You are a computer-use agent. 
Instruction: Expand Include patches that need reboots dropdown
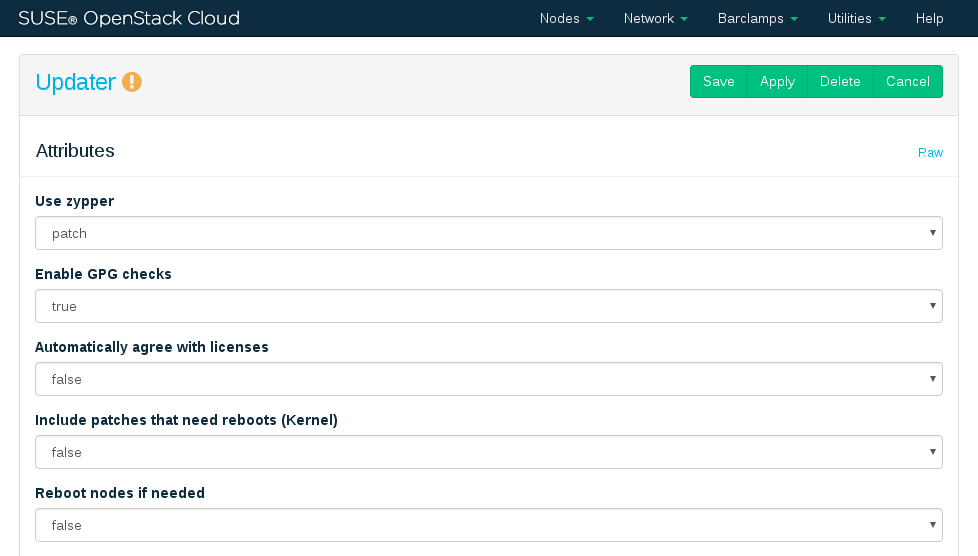pyautogui.click(x=488, y=452)
